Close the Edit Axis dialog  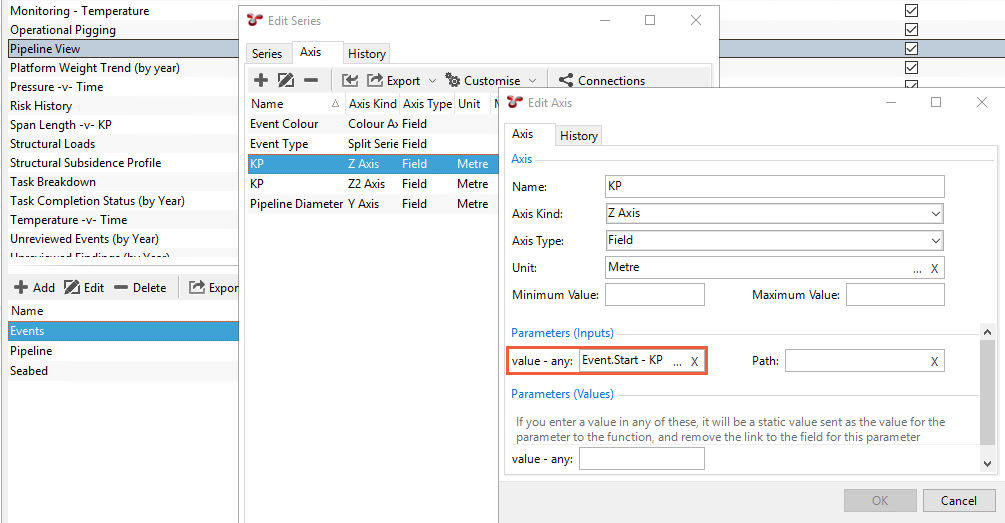[x=981, y=102]
